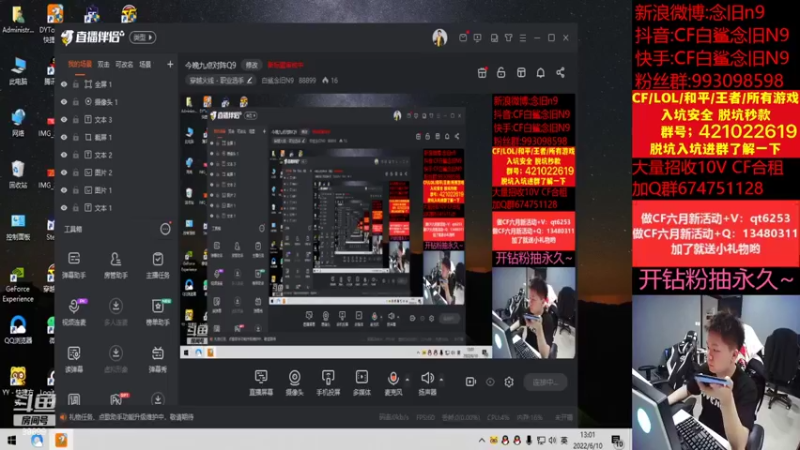Open the dropdown pill beside 直播伴侣 logo
The height and width of the screenshot is (450, 800).
[x=143, y=37]
